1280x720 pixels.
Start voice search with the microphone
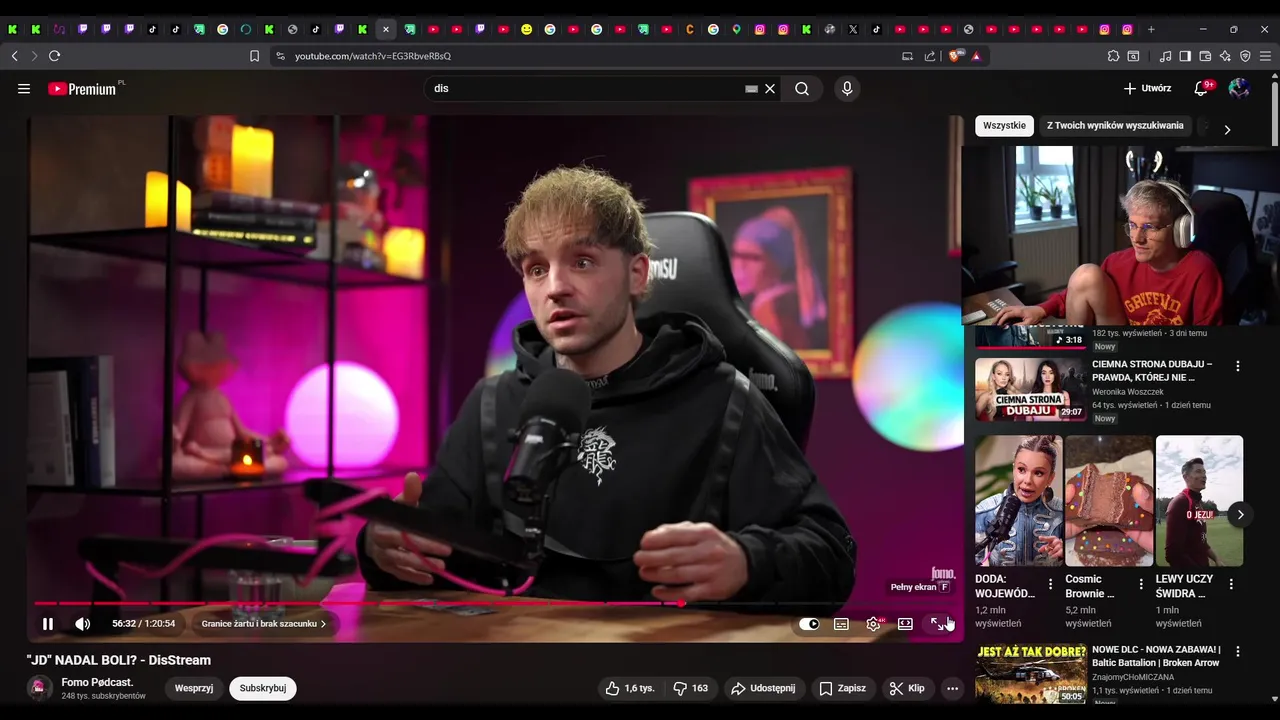(x=847, y=89)
